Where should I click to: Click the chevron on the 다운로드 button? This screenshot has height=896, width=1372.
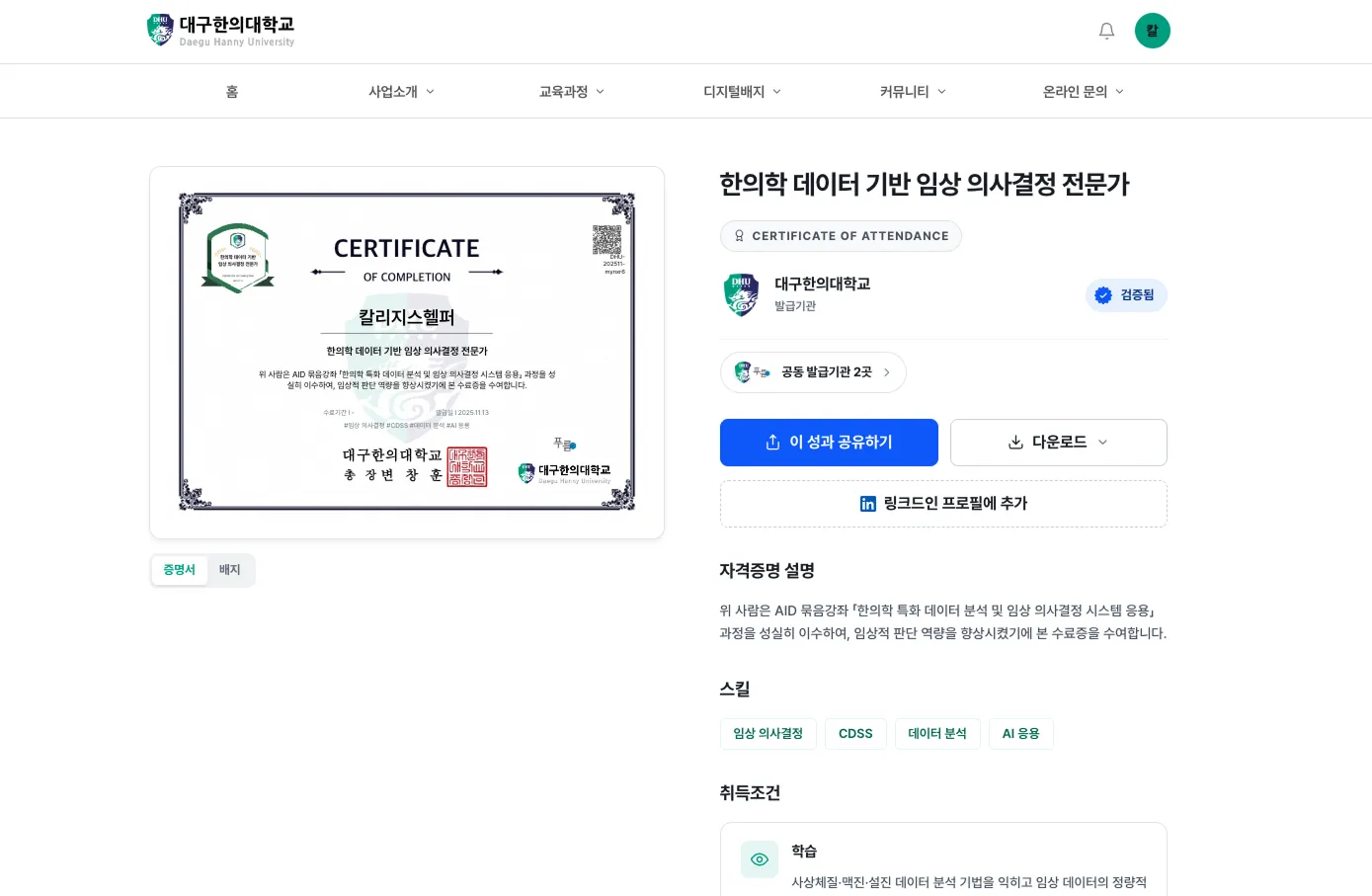1102,443
